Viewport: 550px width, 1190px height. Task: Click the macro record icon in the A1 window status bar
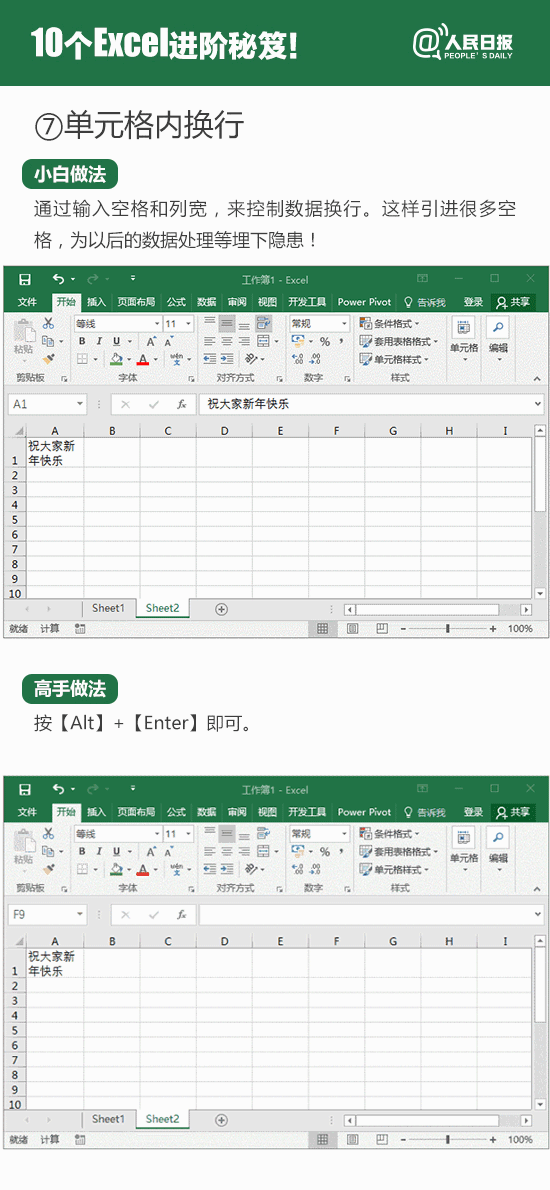(x=80, y=628)
